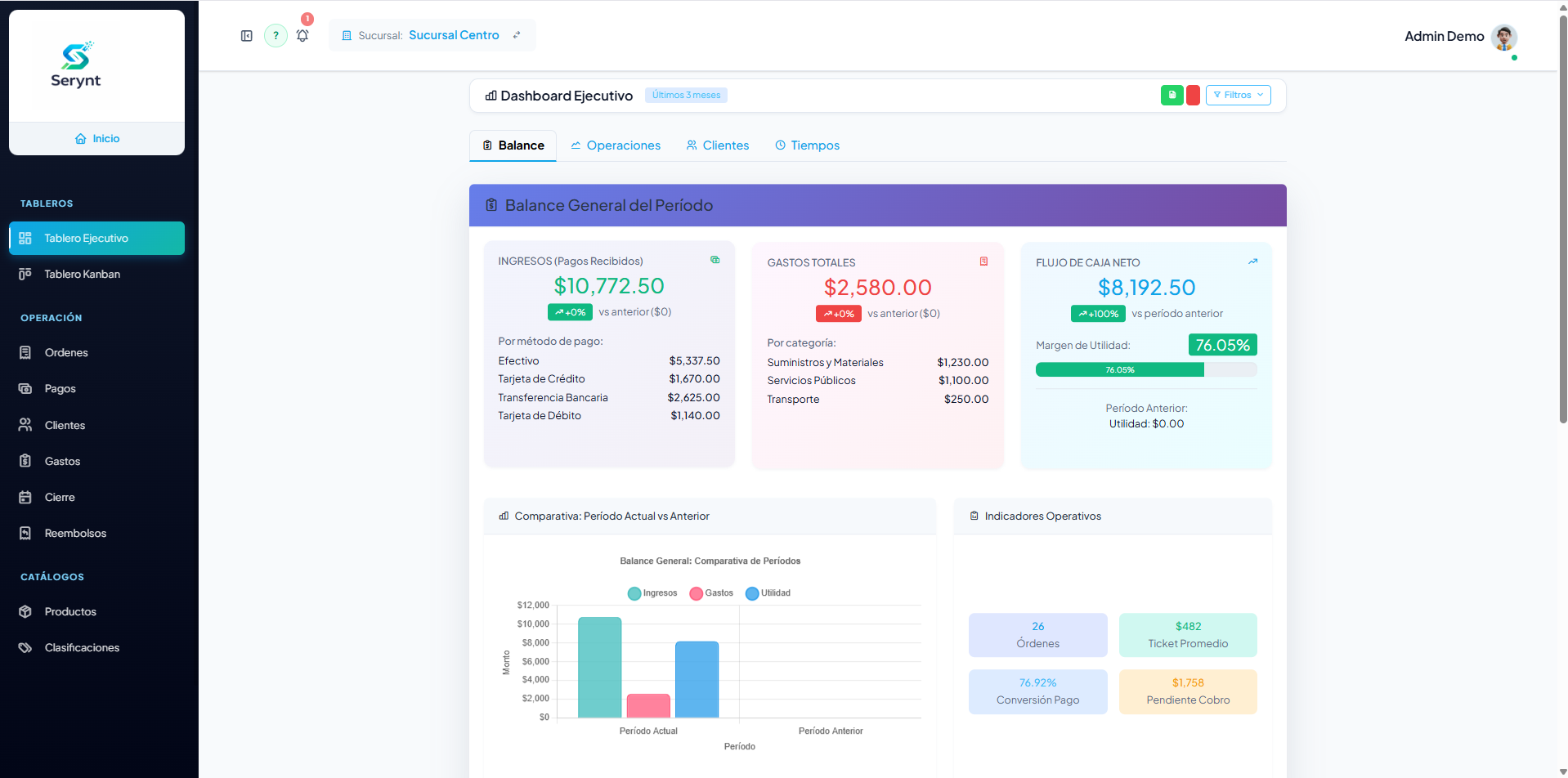Screen dimensions: 1568x778
Task: Export report using the green Excel icon
Action: [1172, 95]
